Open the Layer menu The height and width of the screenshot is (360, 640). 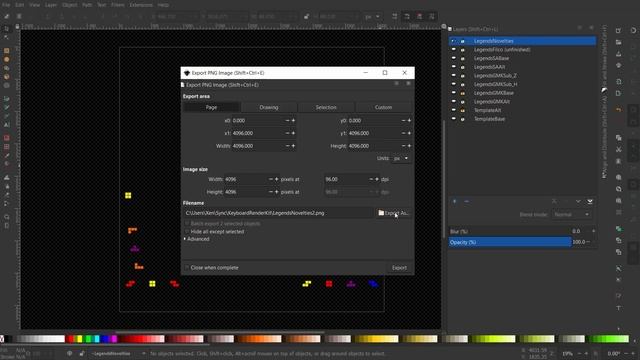pos(51,5)
